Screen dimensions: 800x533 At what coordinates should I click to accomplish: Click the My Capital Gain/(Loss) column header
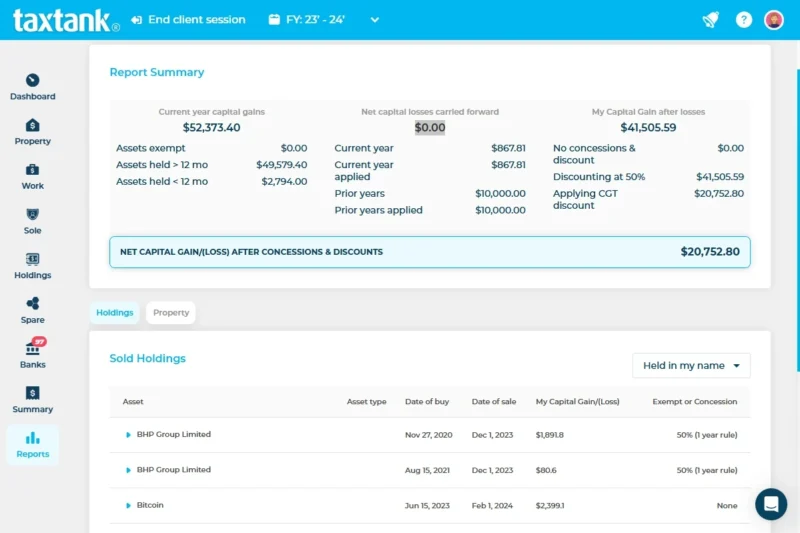click(578, 401)
